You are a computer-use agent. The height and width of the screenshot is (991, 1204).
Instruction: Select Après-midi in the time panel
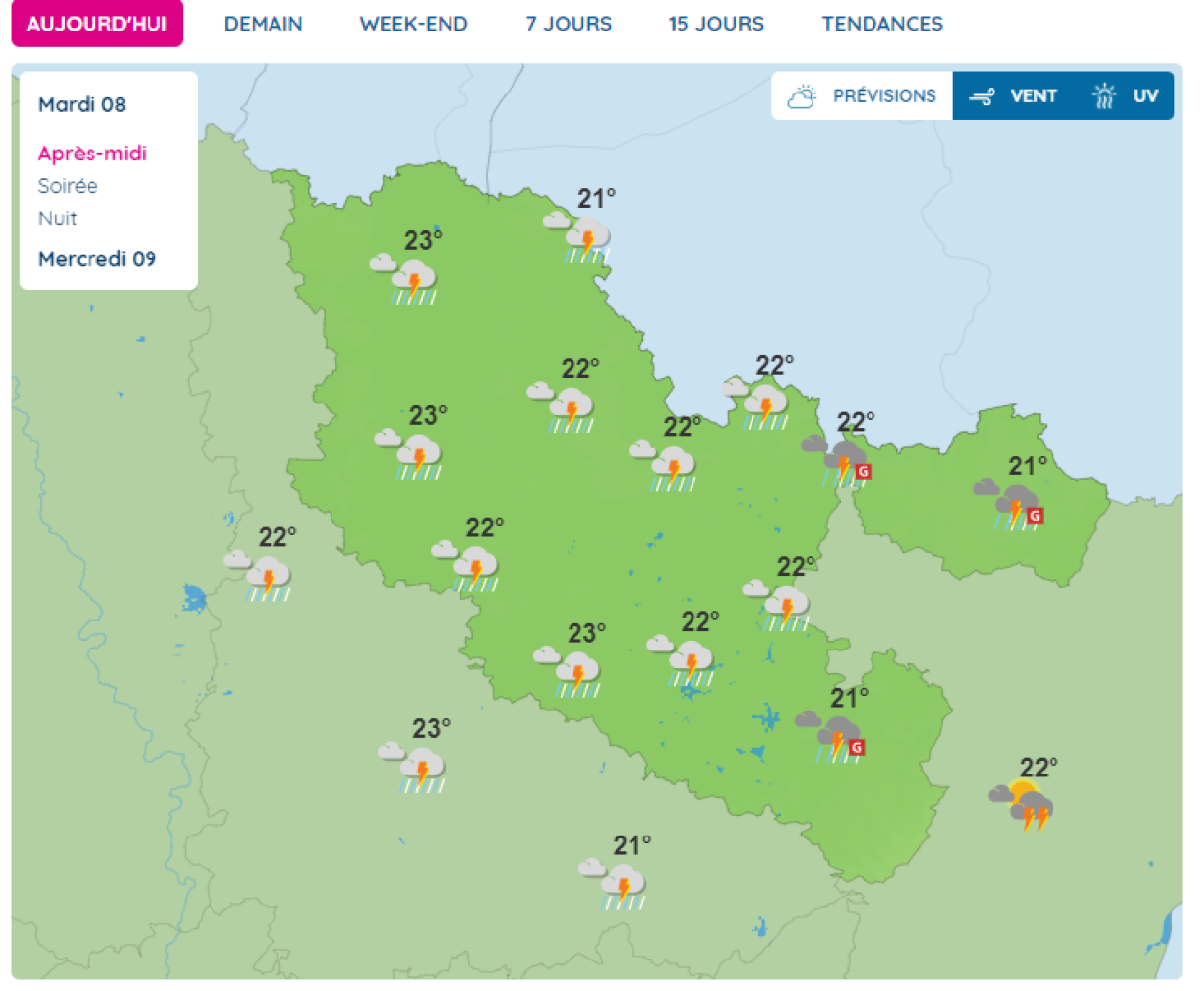pos(91,154)
